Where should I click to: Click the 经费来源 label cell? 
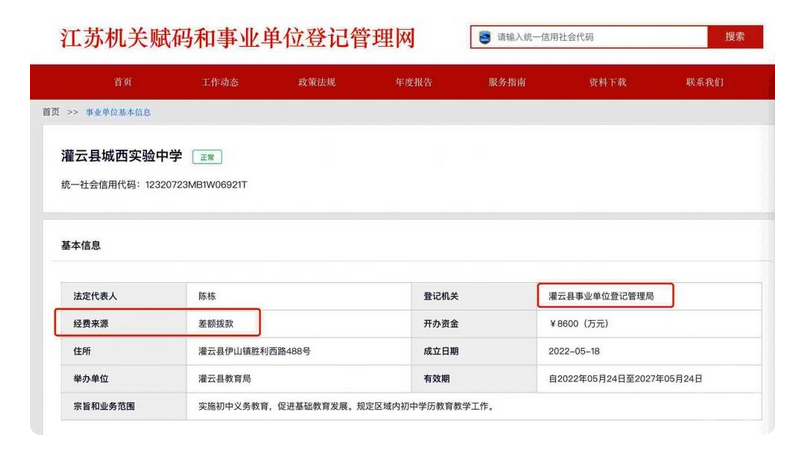point(124,324)
